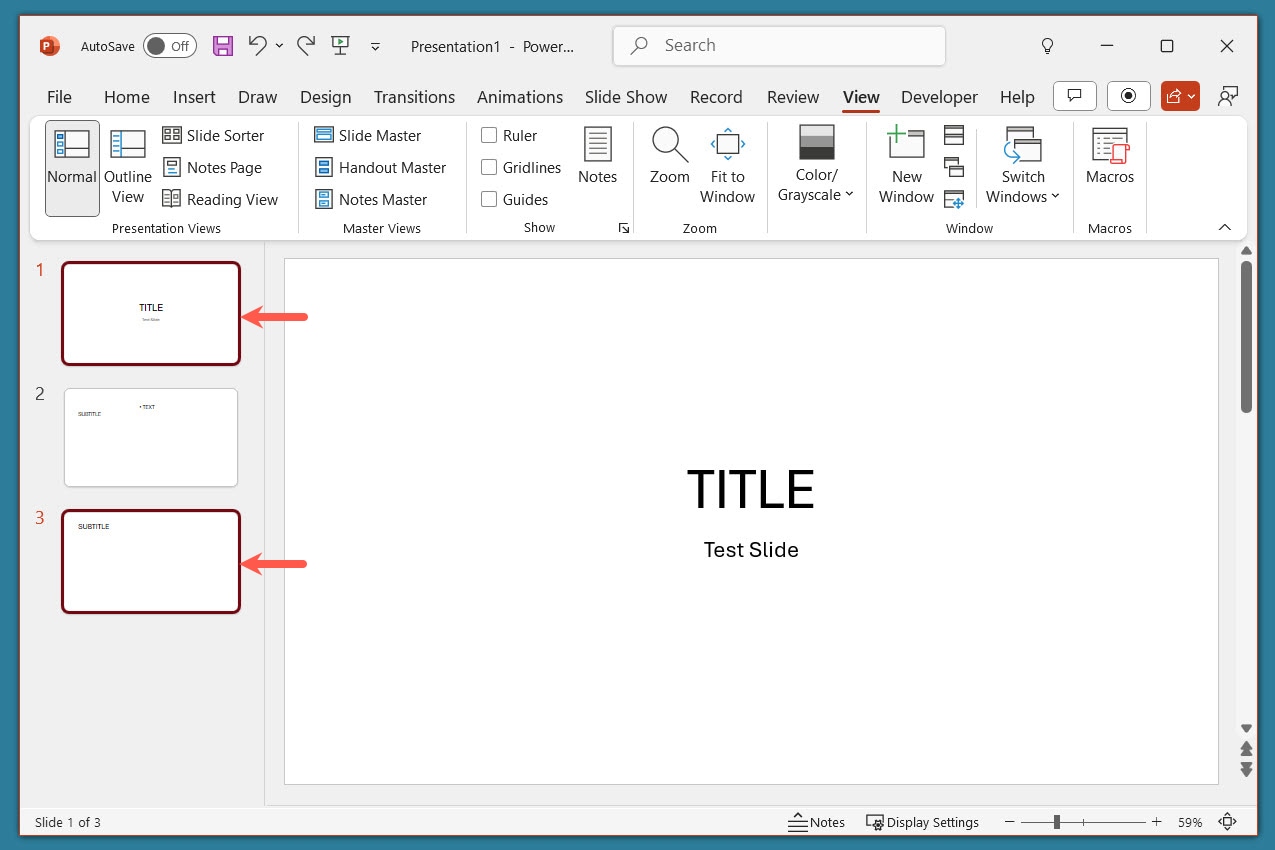Image resolution: width=1275 pixels, height=850 pixels.
Task: Open the File menu
Action: 59,97
